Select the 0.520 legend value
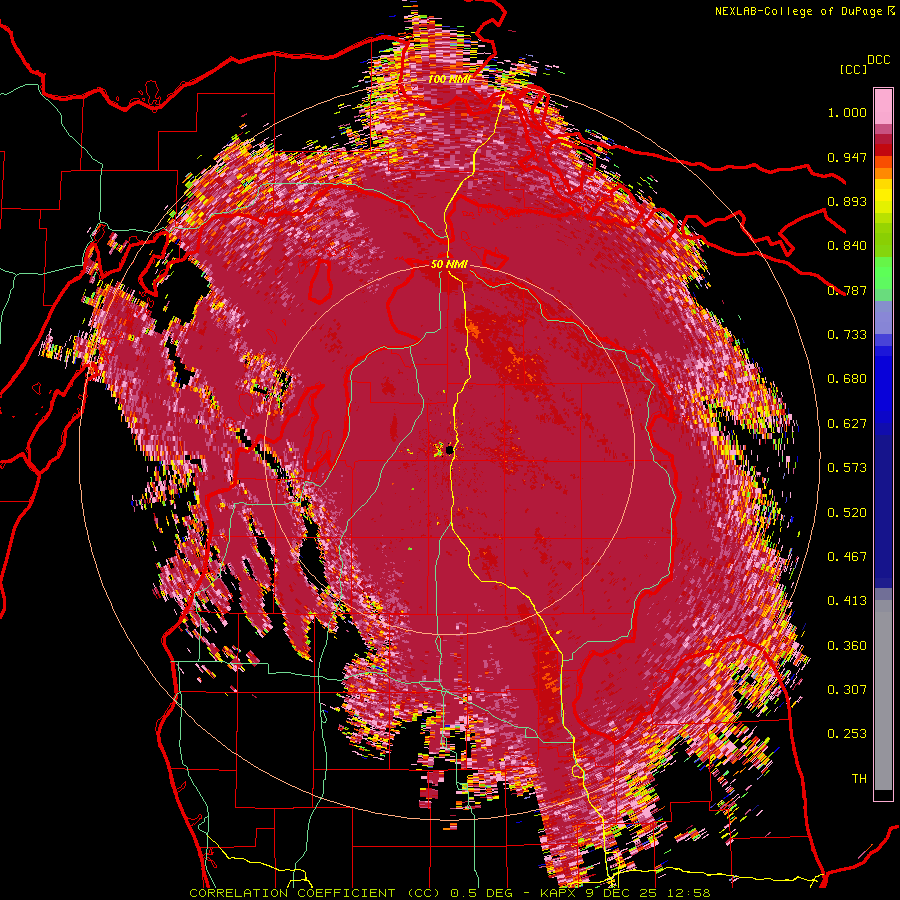The image size is (900, 900). click(x=847, y=513)
